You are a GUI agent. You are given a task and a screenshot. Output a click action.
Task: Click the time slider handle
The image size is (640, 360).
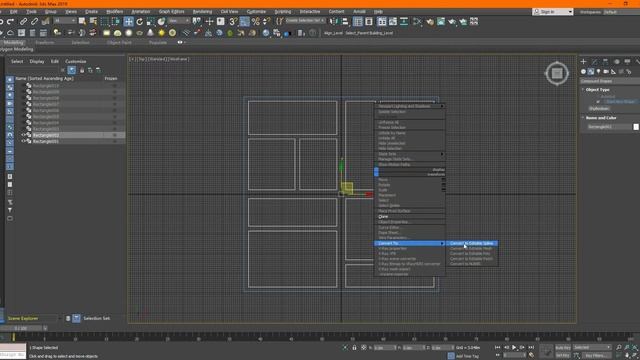22,328
